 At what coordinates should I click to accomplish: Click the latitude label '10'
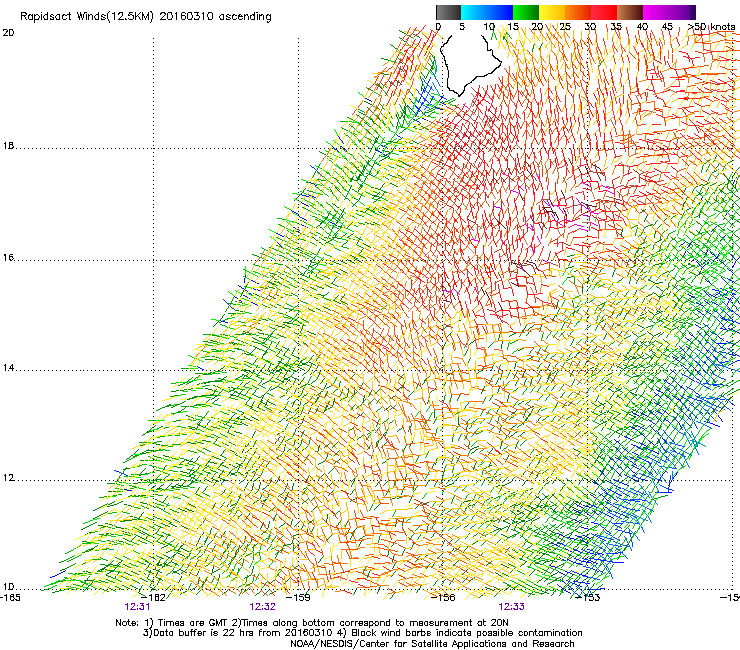click(8, 587)
